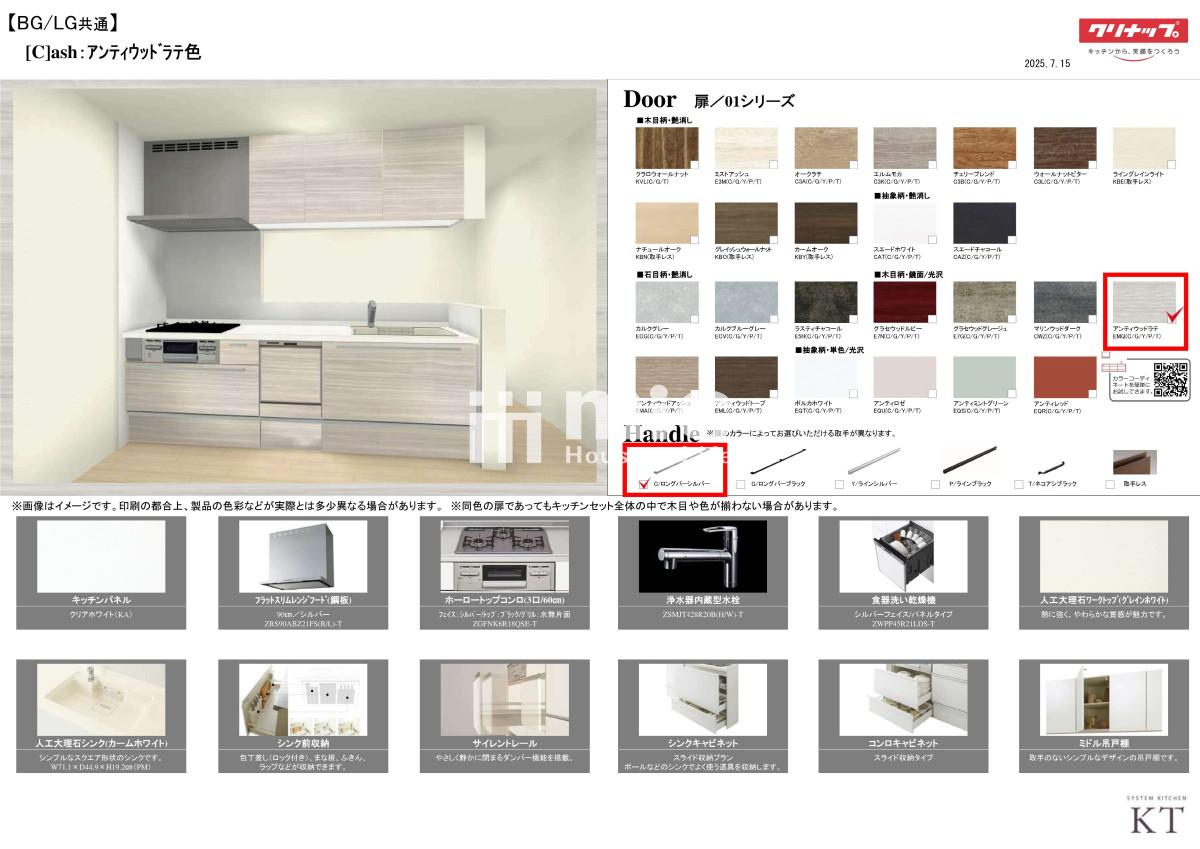Image resolution: width=1200 pixels, height=849 pixels.
Task: Select the Y/Line Silver handle image
Action: point(875,464)
